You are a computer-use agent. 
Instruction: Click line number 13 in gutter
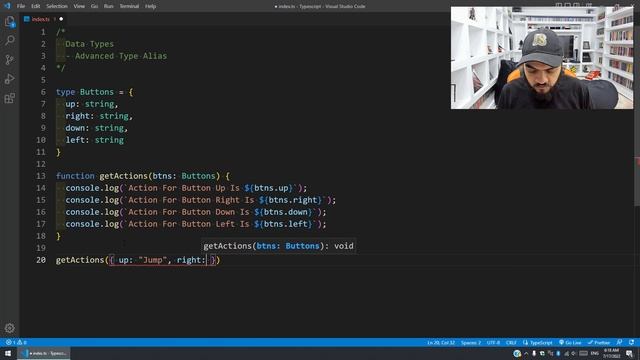tap(41, 176)
